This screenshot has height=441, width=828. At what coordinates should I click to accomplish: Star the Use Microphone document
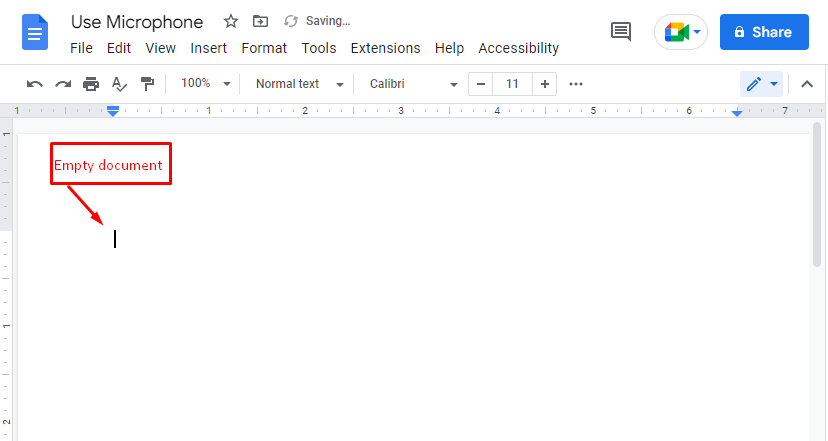click(x=230, y=21)
